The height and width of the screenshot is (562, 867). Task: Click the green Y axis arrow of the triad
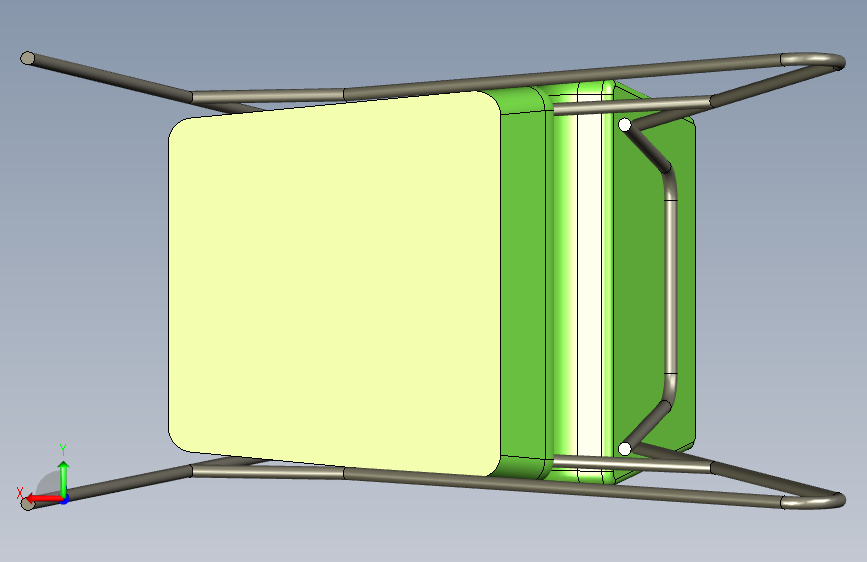64,478
